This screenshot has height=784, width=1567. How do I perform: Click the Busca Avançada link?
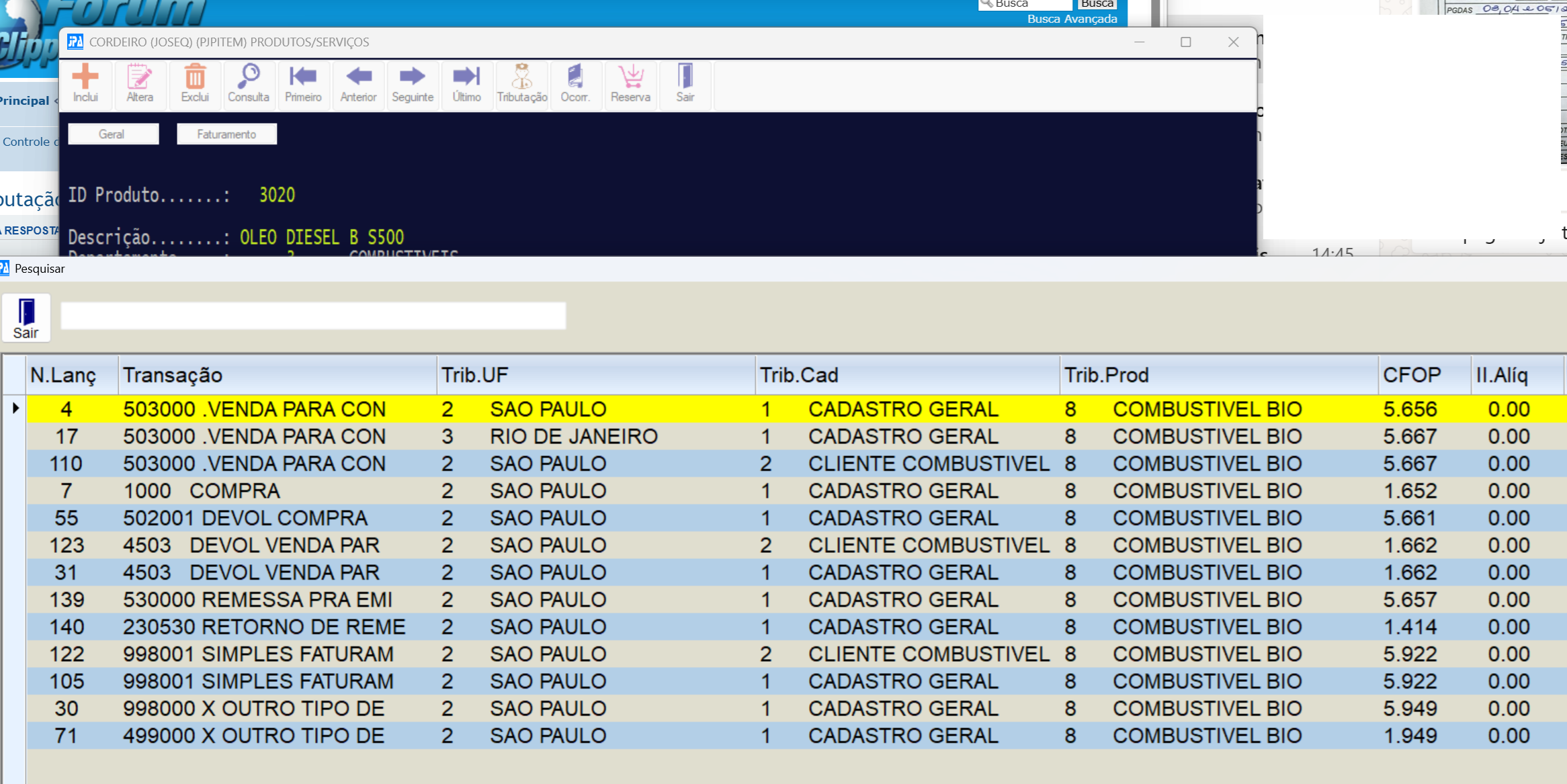1072,19
